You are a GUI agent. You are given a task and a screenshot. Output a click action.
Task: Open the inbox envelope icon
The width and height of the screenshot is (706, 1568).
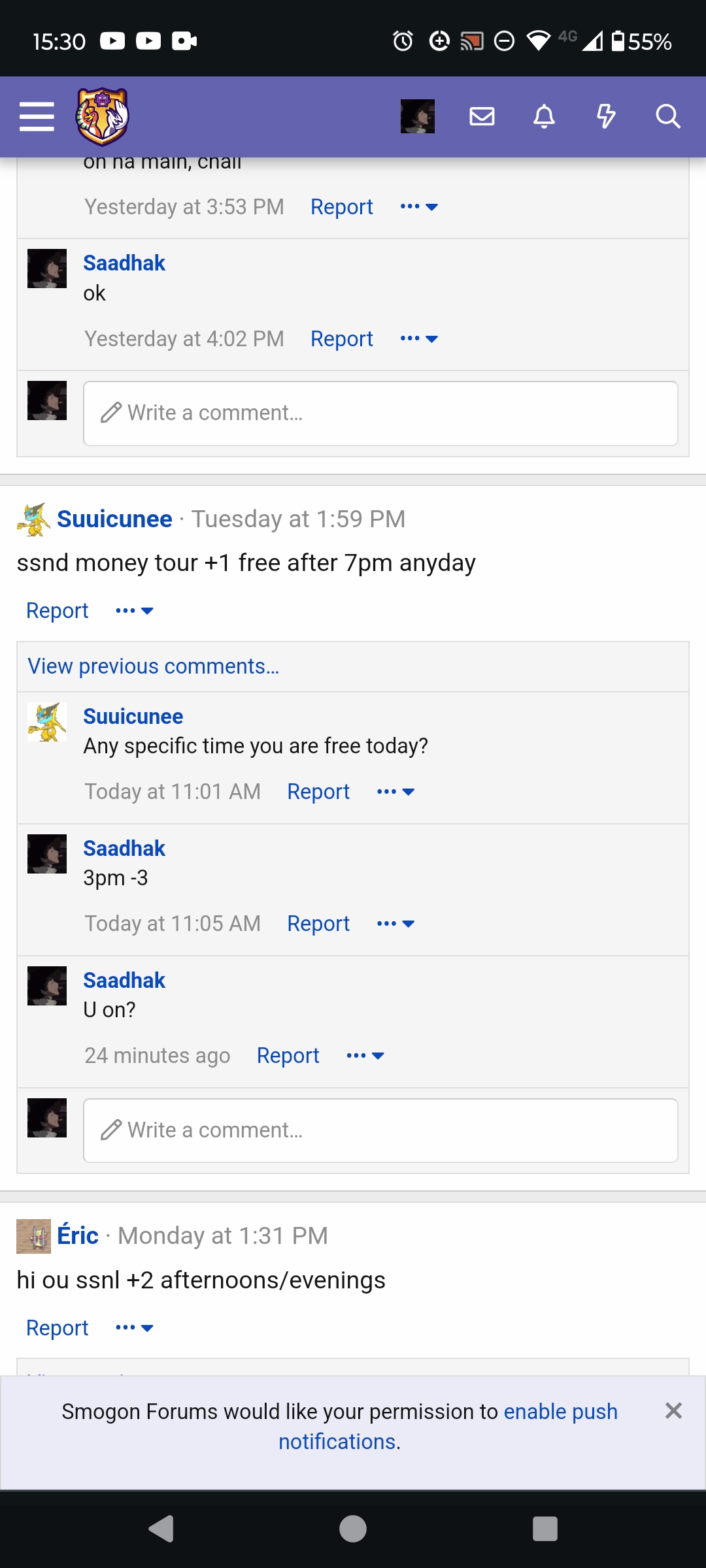point(482,116)
